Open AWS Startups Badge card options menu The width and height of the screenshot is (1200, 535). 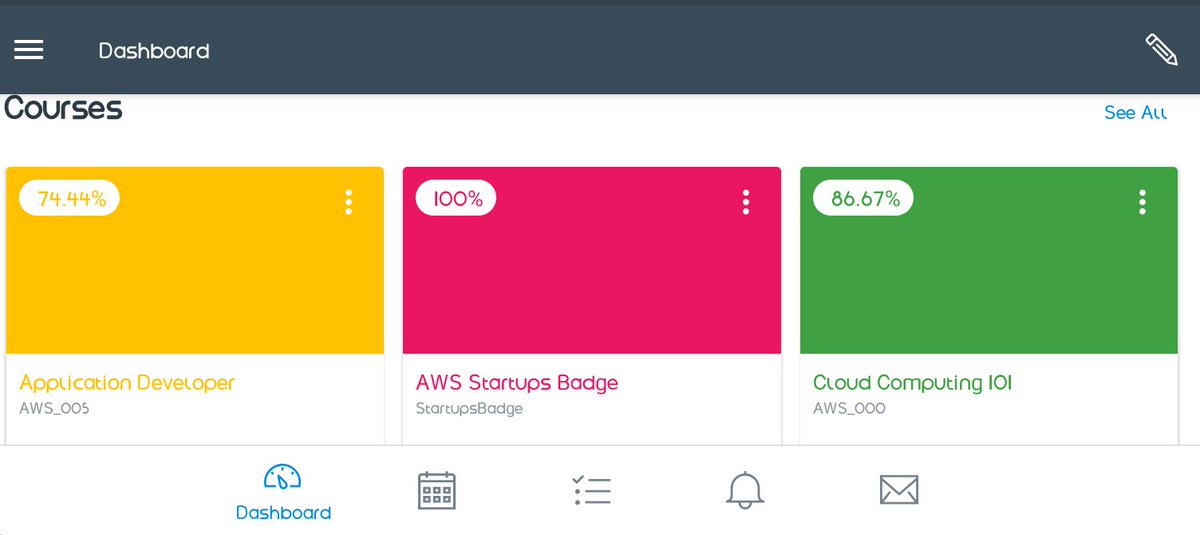(746, 202)
